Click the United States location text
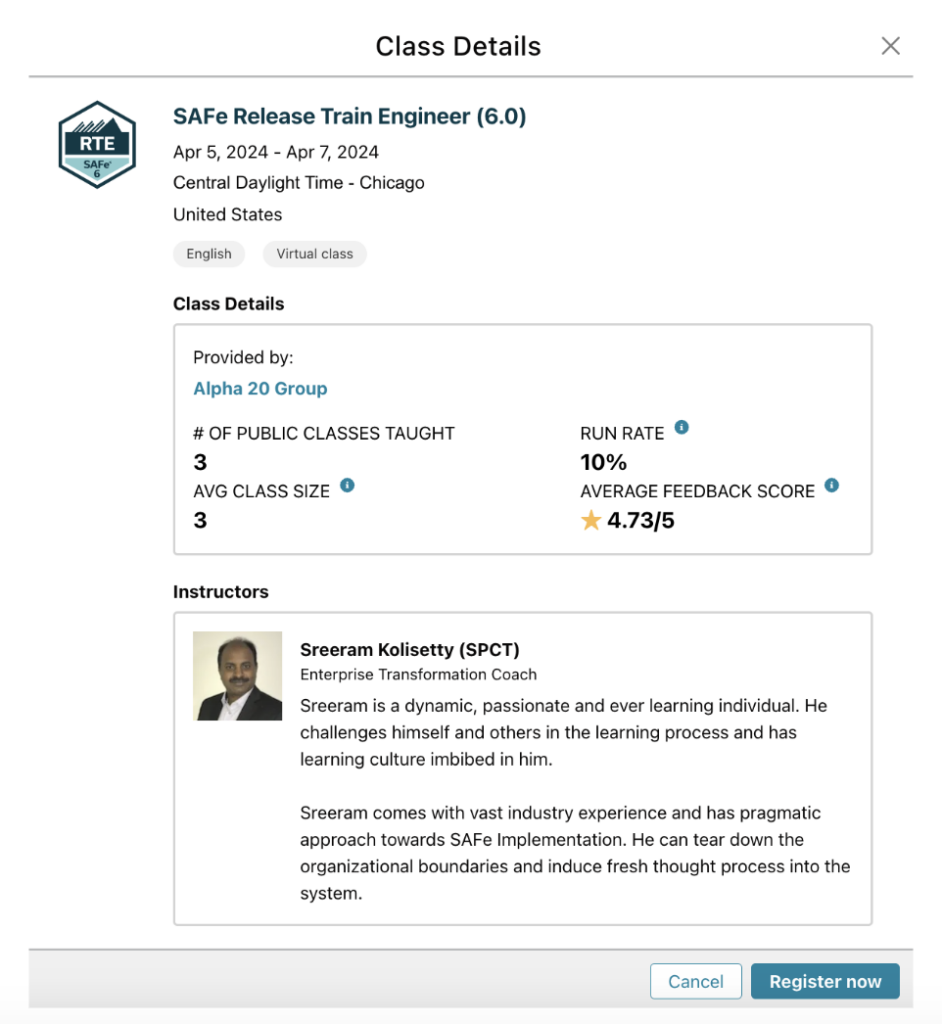The width and height of the screenshot is (942, 1024). [227, 214]
